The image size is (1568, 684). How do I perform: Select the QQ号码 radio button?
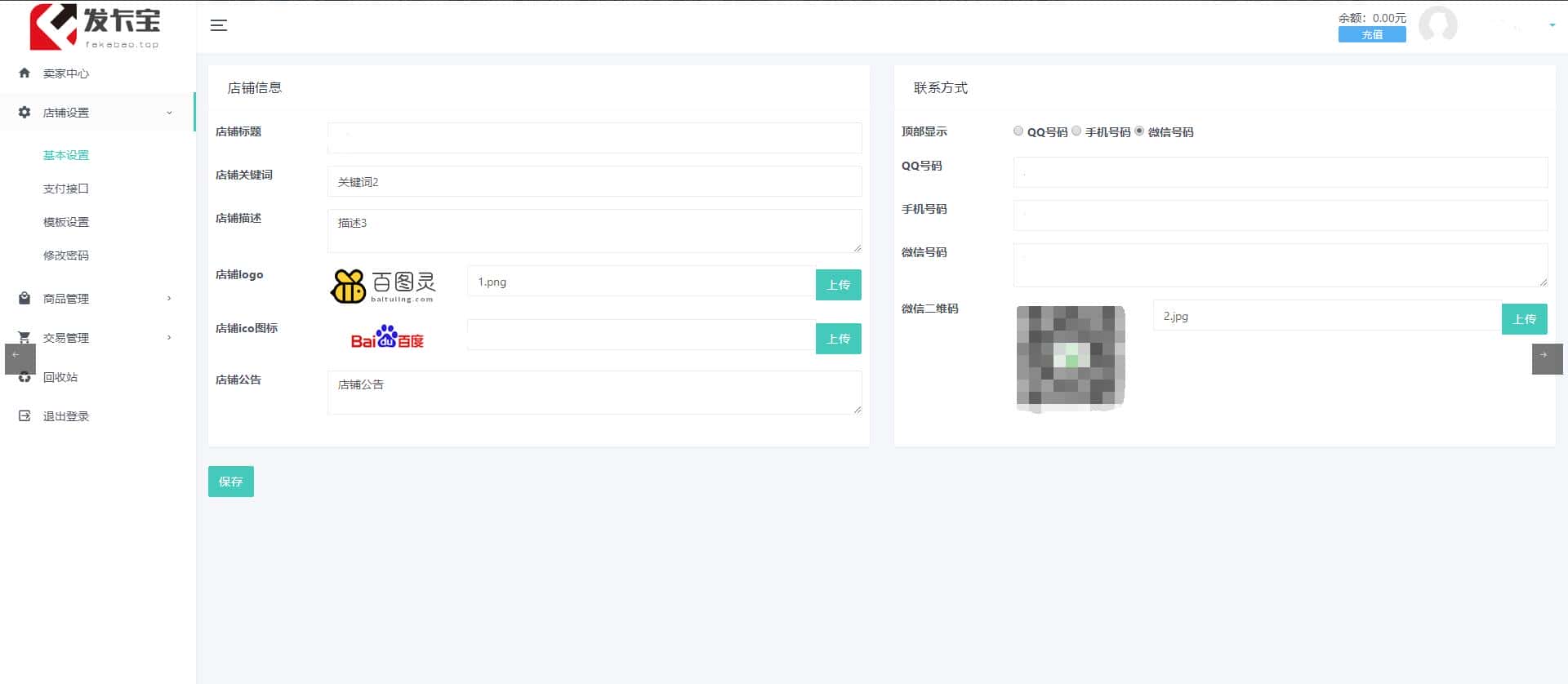[x=1018, y=131]
